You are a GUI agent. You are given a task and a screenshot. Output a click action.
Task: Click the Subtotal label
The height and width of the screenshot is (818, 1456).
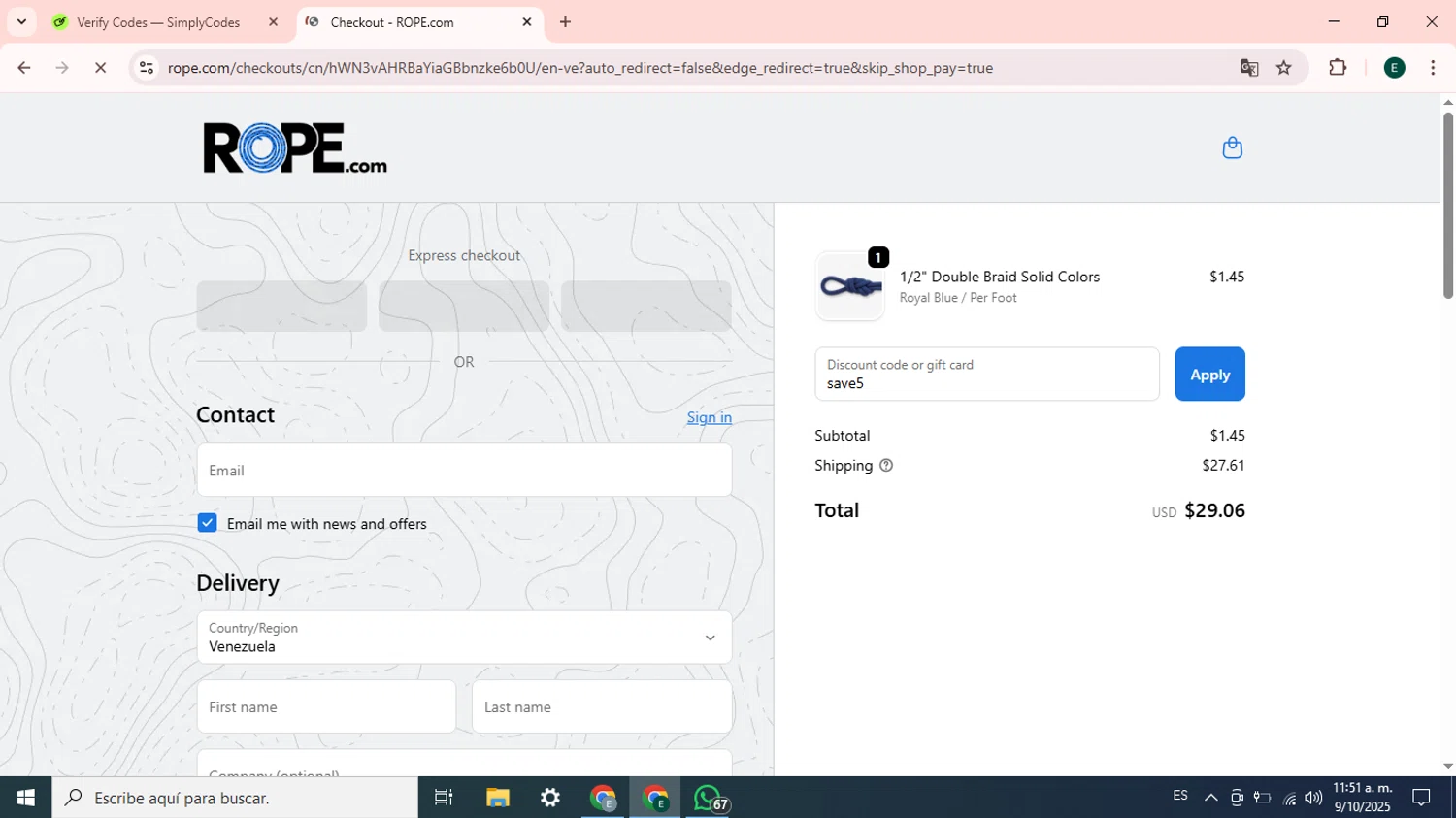coord(842,435)
